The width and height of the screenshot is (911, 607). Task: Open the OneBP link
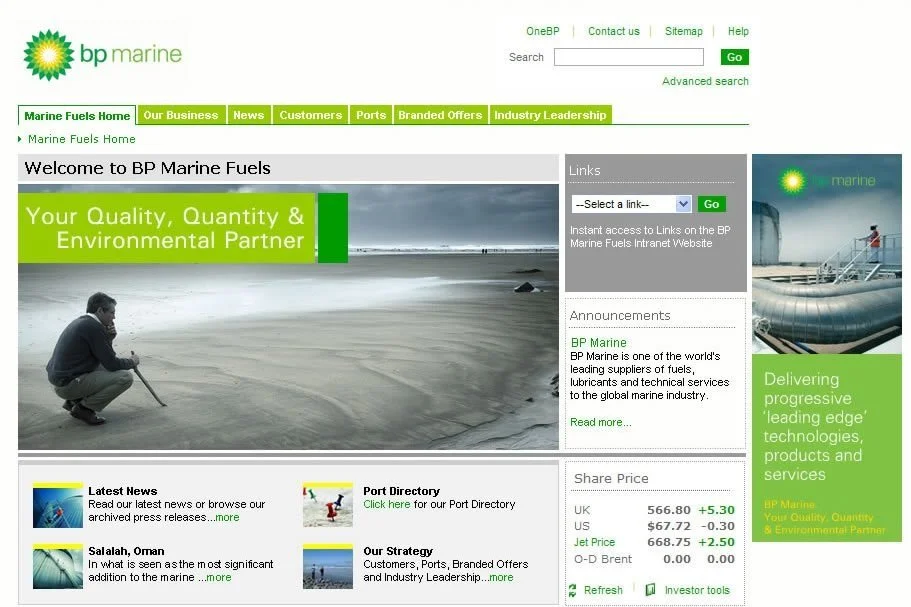click(x=543, y=31)
